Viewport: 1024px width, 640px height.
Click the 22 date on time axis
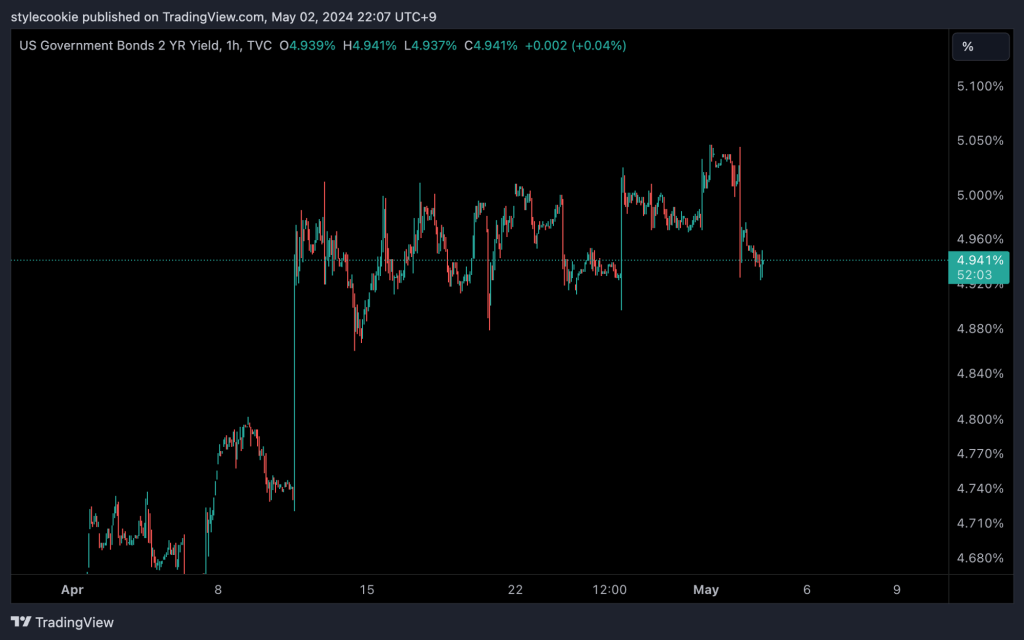(515, 590)
